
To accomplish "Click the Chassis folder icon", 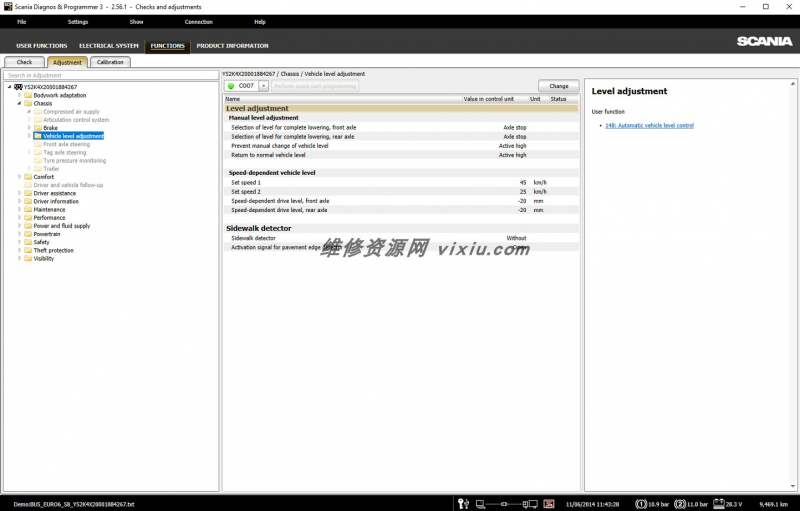I will pos(28,104).
